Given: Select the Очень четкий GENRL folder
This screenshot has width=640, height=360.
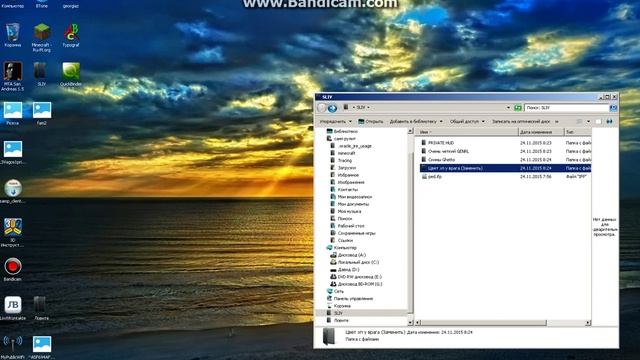Looking at the screenshot, I should (448, 151).
